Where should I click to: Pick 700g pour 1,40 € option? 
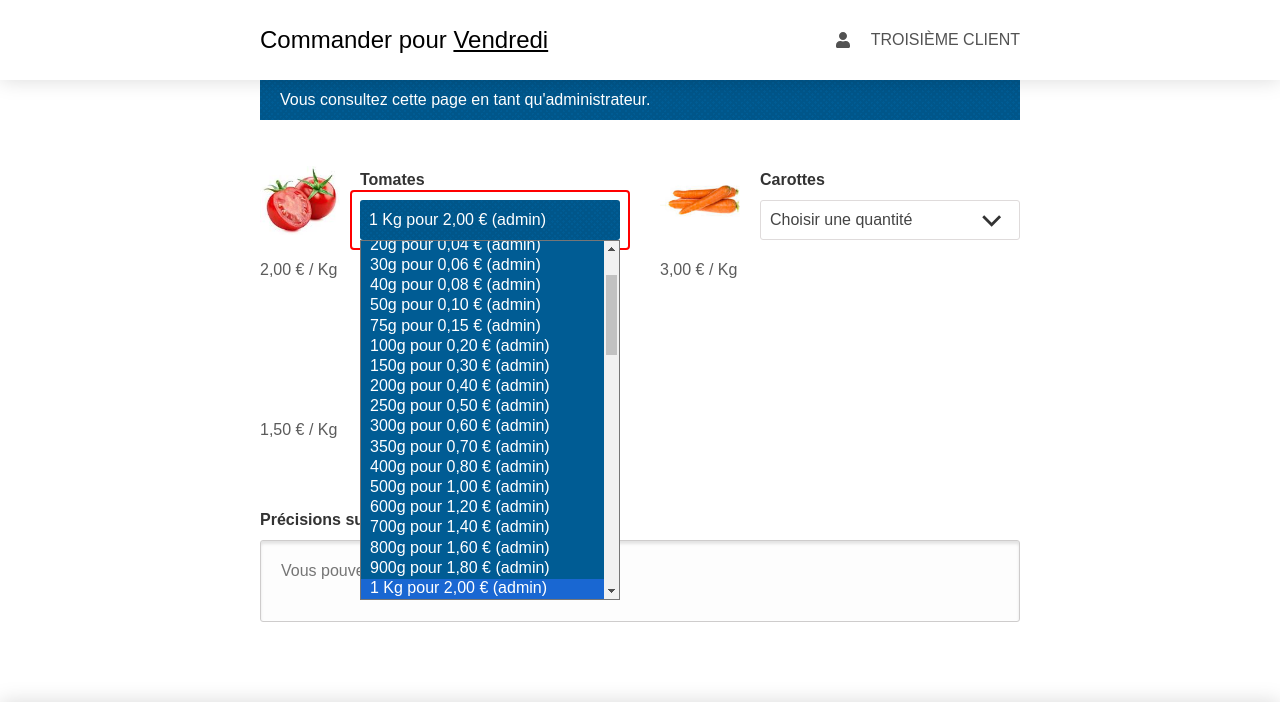(460, 527)
